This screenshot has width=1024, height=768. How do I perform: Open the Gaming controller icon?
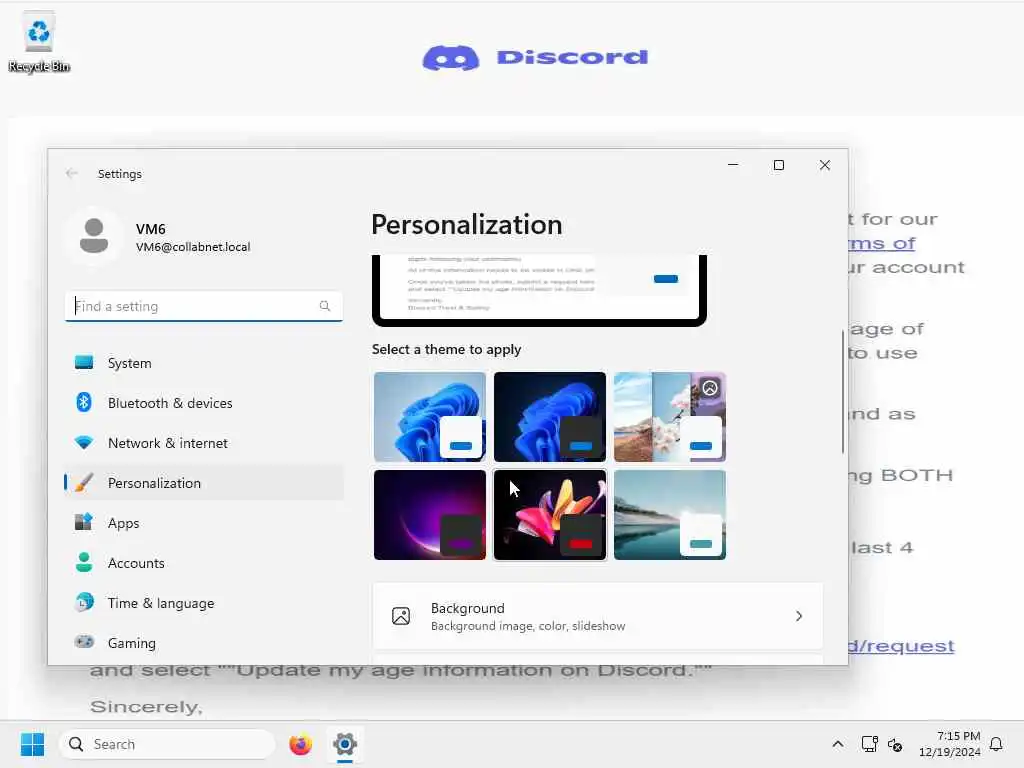[84, 642]
